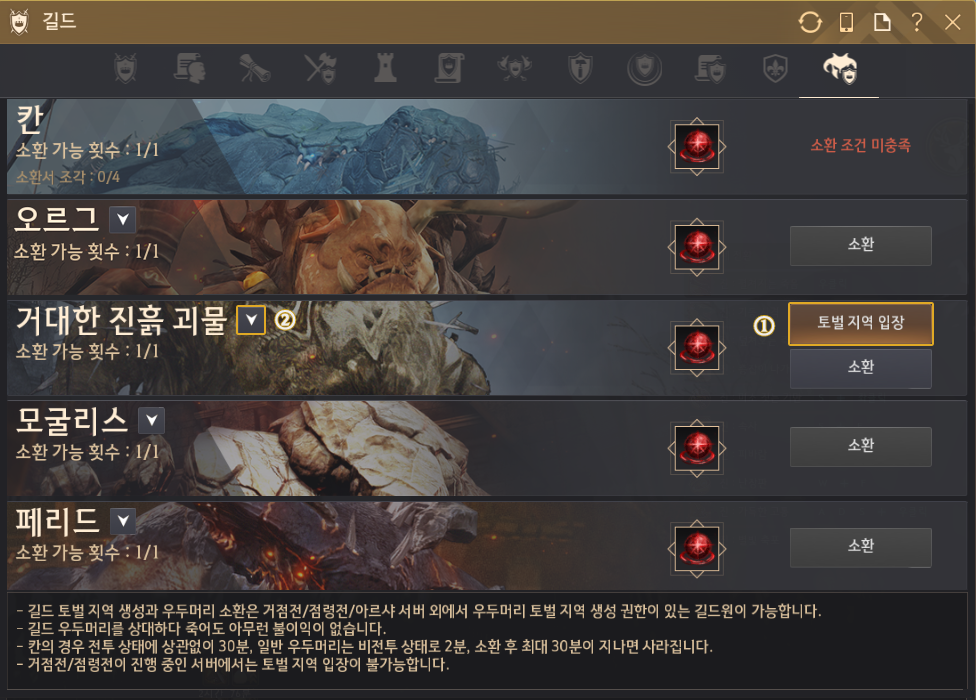
Task: Open the document page icon in header
Action: 881,22
